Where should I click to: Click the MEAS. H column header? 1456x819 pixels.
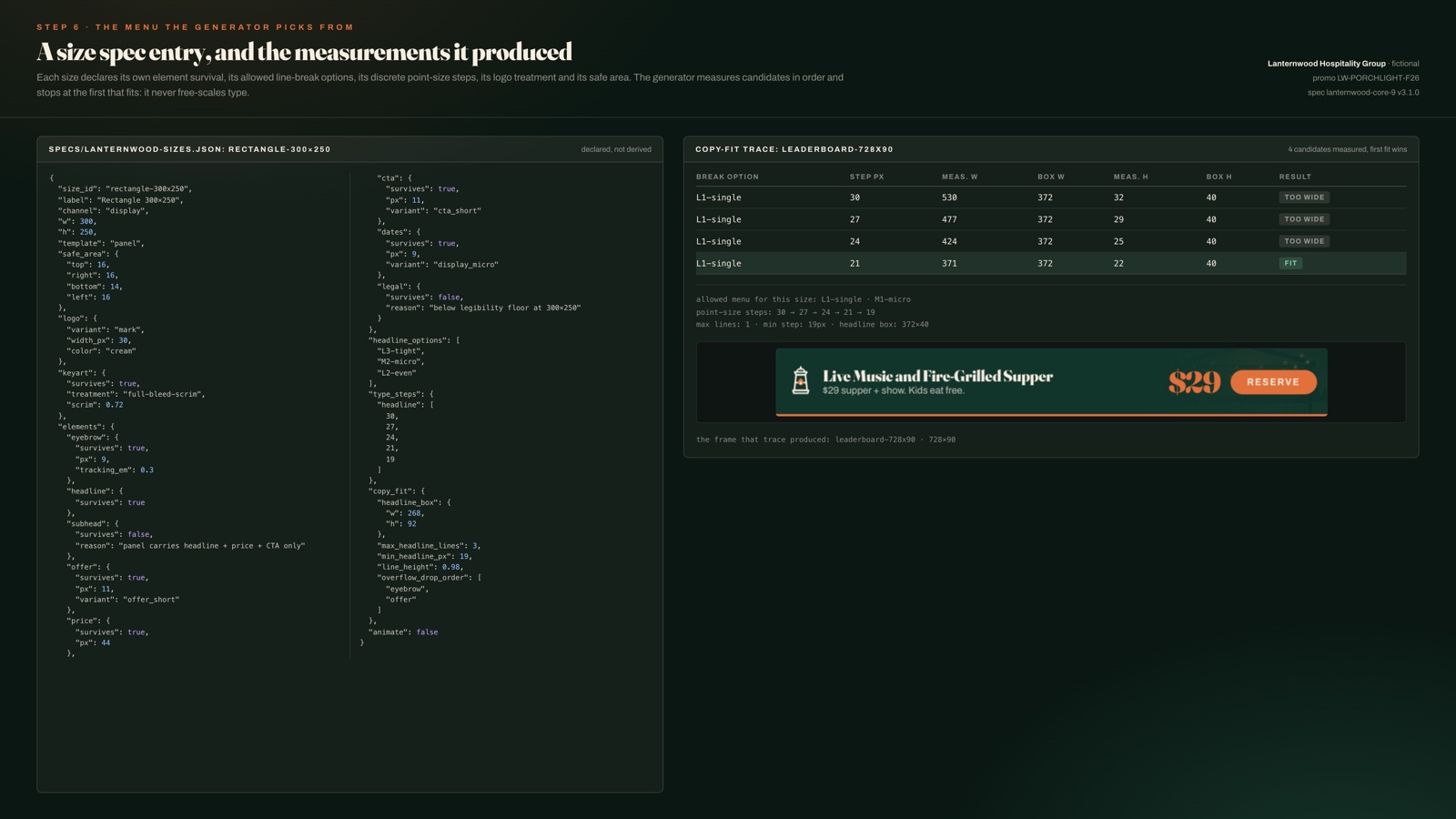pos(1130,177)
